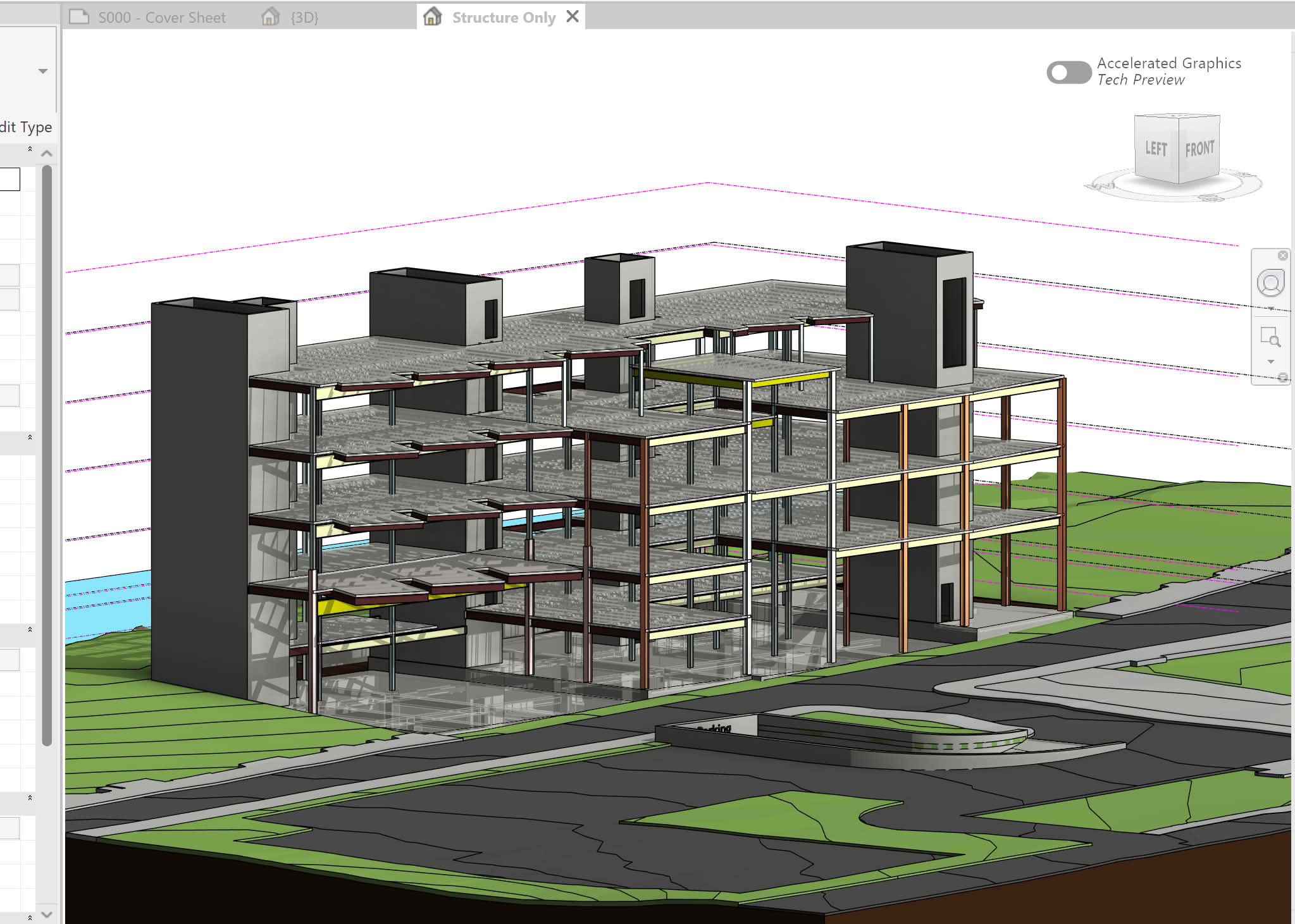Click the house icon on the {3D} tab
The image size is (1295, 924).
coord(270,16)
